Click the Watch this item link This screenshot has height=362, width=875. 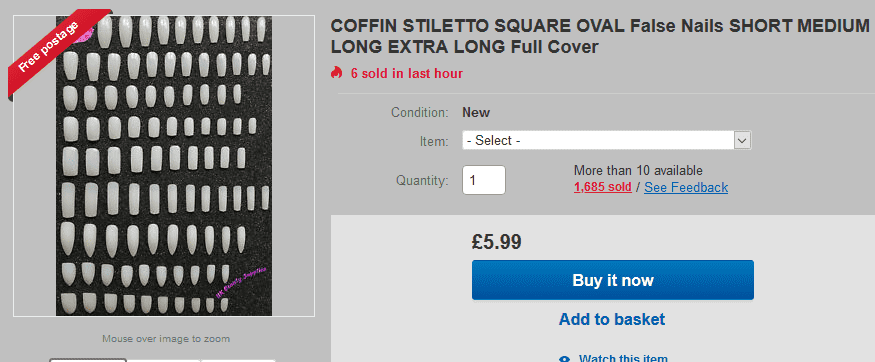coord(623,358)
